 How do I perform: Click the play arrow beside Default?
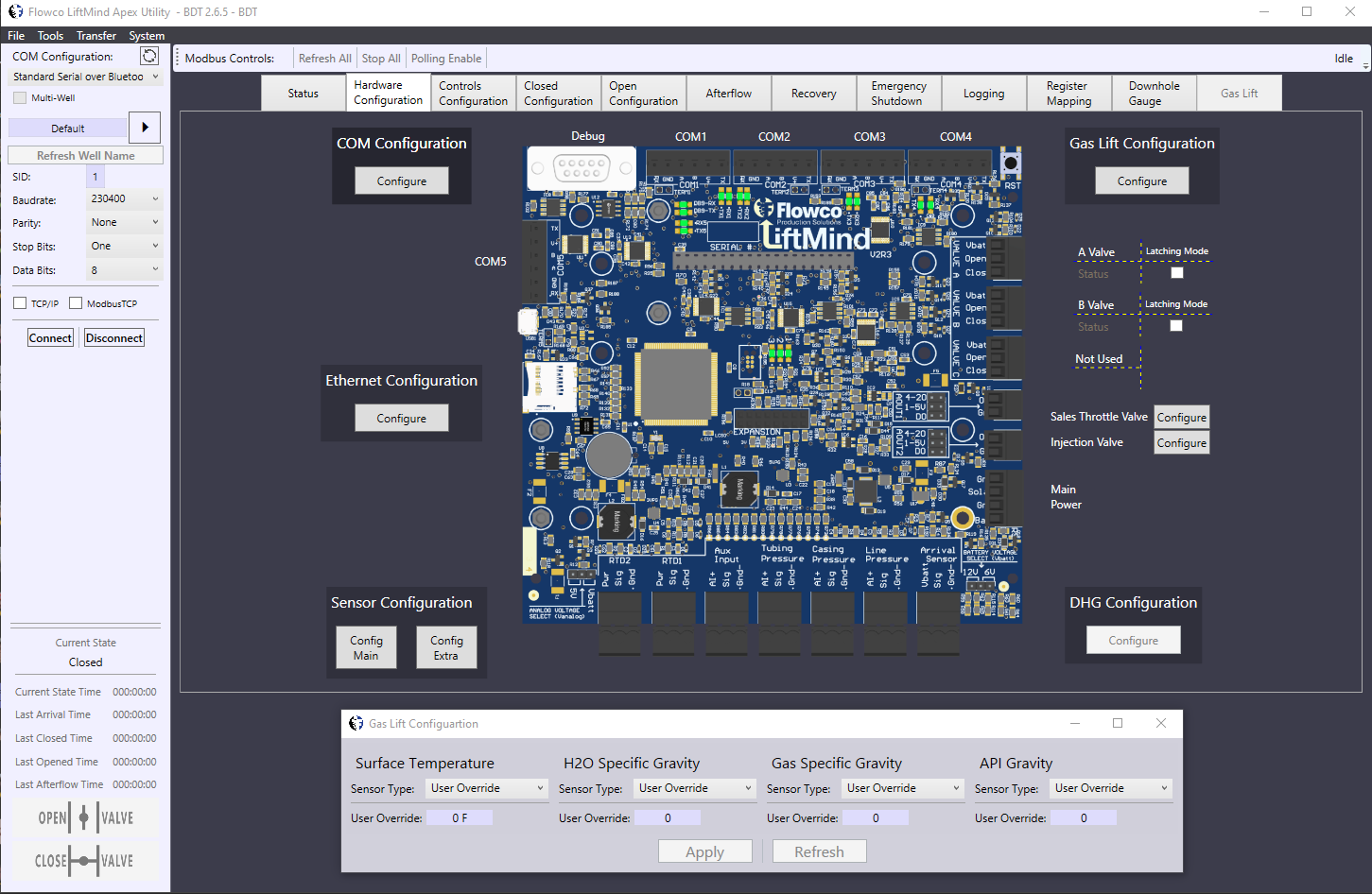point(145,128)
